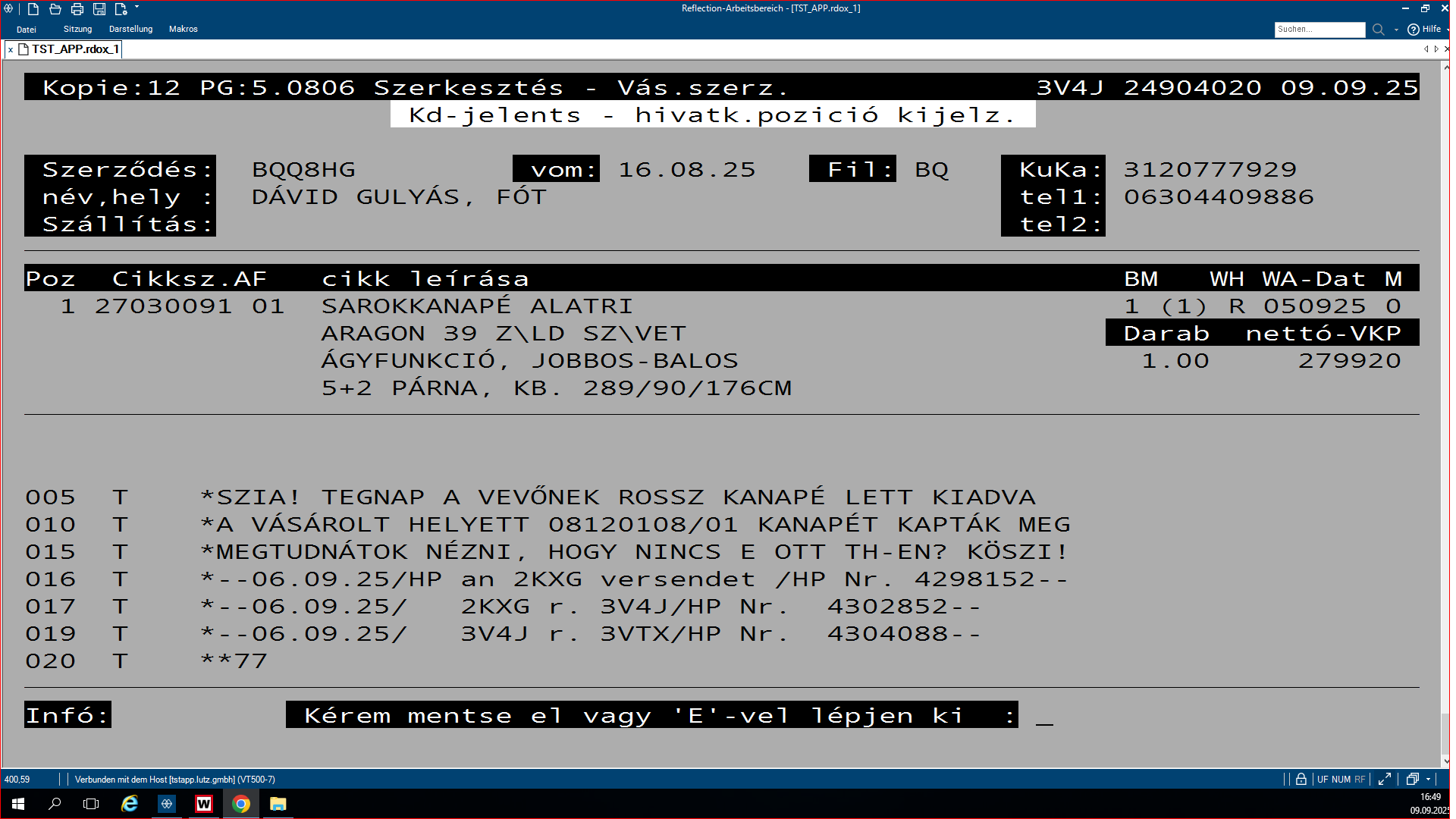Open the Makros menu

(x=183, y=30)
